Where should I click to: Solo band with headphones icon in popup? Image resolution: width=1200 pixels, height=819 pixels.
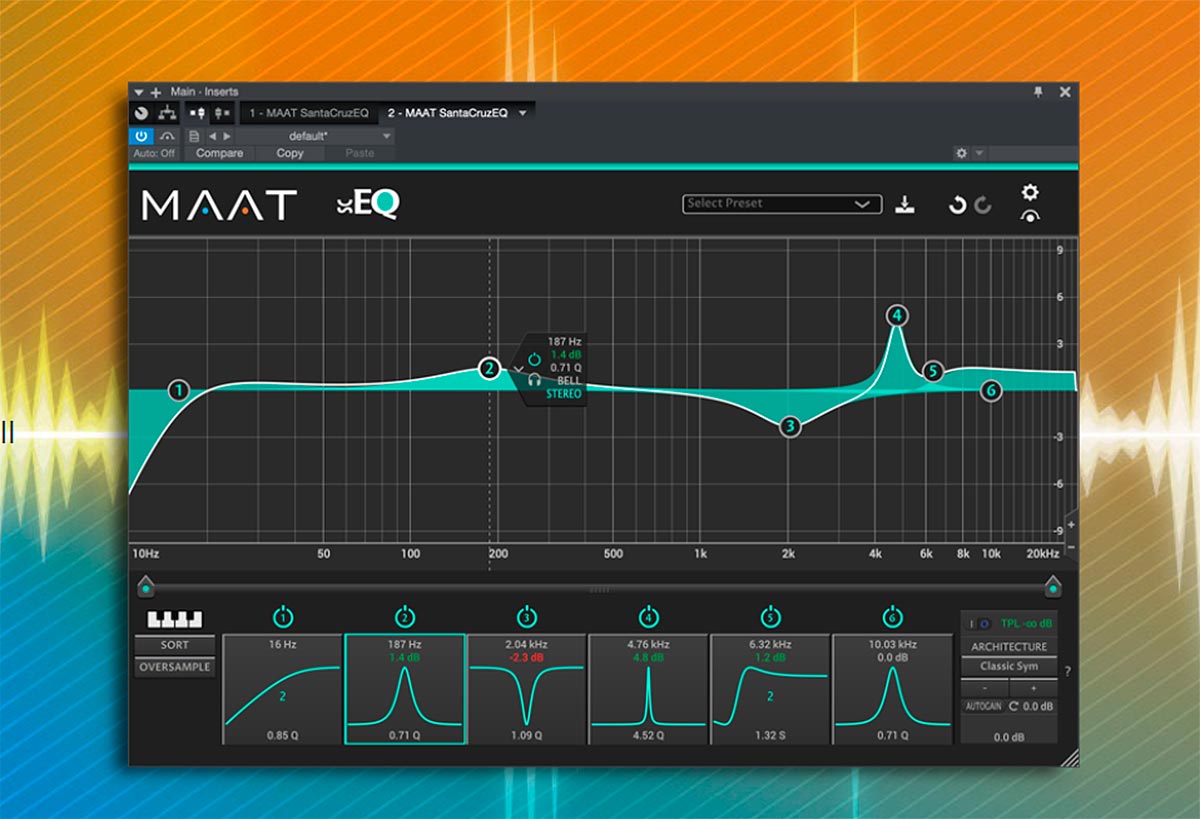[x=535, y=380]
